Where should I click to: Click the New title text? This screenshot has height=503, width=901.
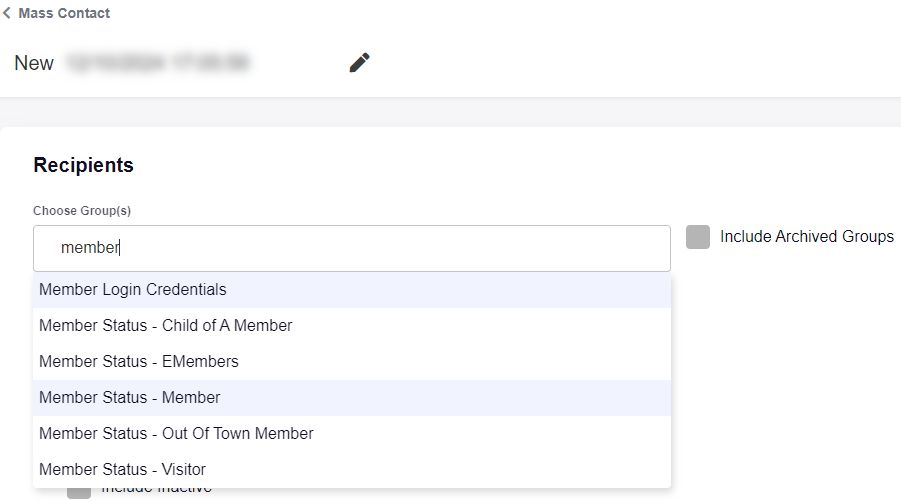[x=34, y=63]
